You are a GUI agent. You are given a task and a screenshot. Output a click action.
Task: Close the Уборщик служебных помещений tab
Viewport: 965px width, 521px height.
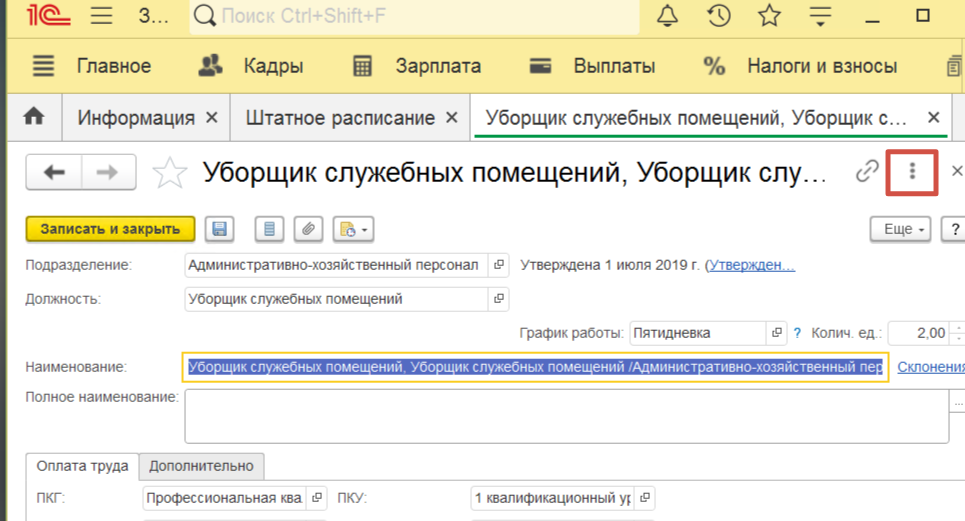934,117
